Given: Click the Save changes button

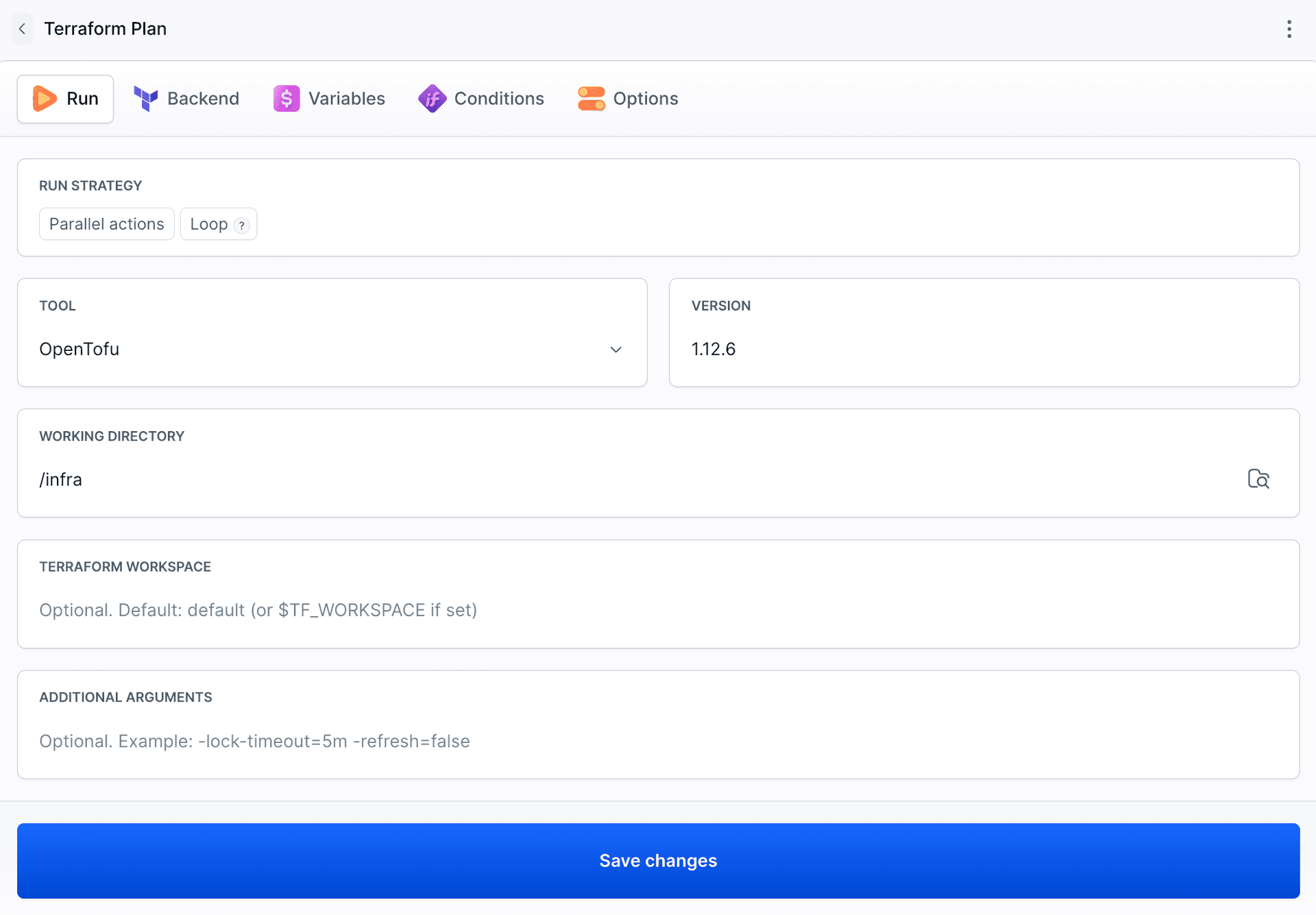Looking at the screenshot, I should tap(658, 861).
